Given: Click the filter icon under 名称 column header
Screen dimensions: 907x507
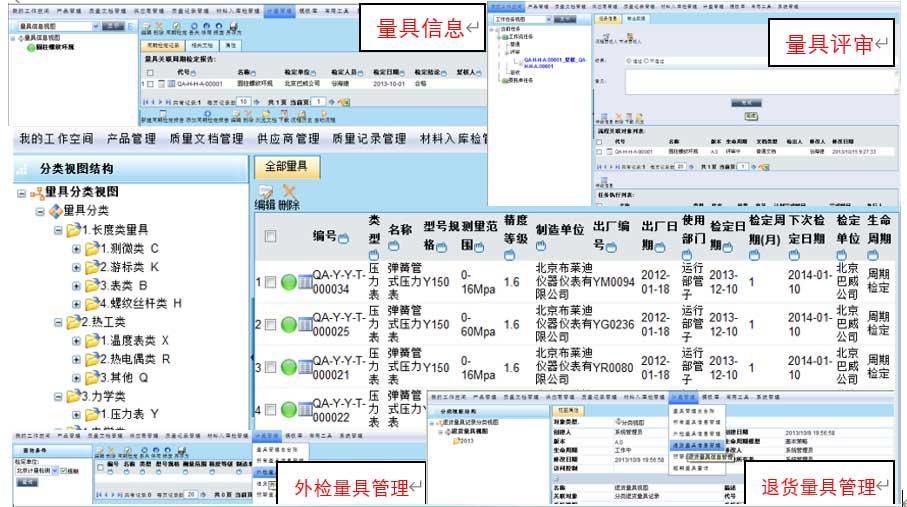Looking at the screenshot, I should [x=394, y=246].
